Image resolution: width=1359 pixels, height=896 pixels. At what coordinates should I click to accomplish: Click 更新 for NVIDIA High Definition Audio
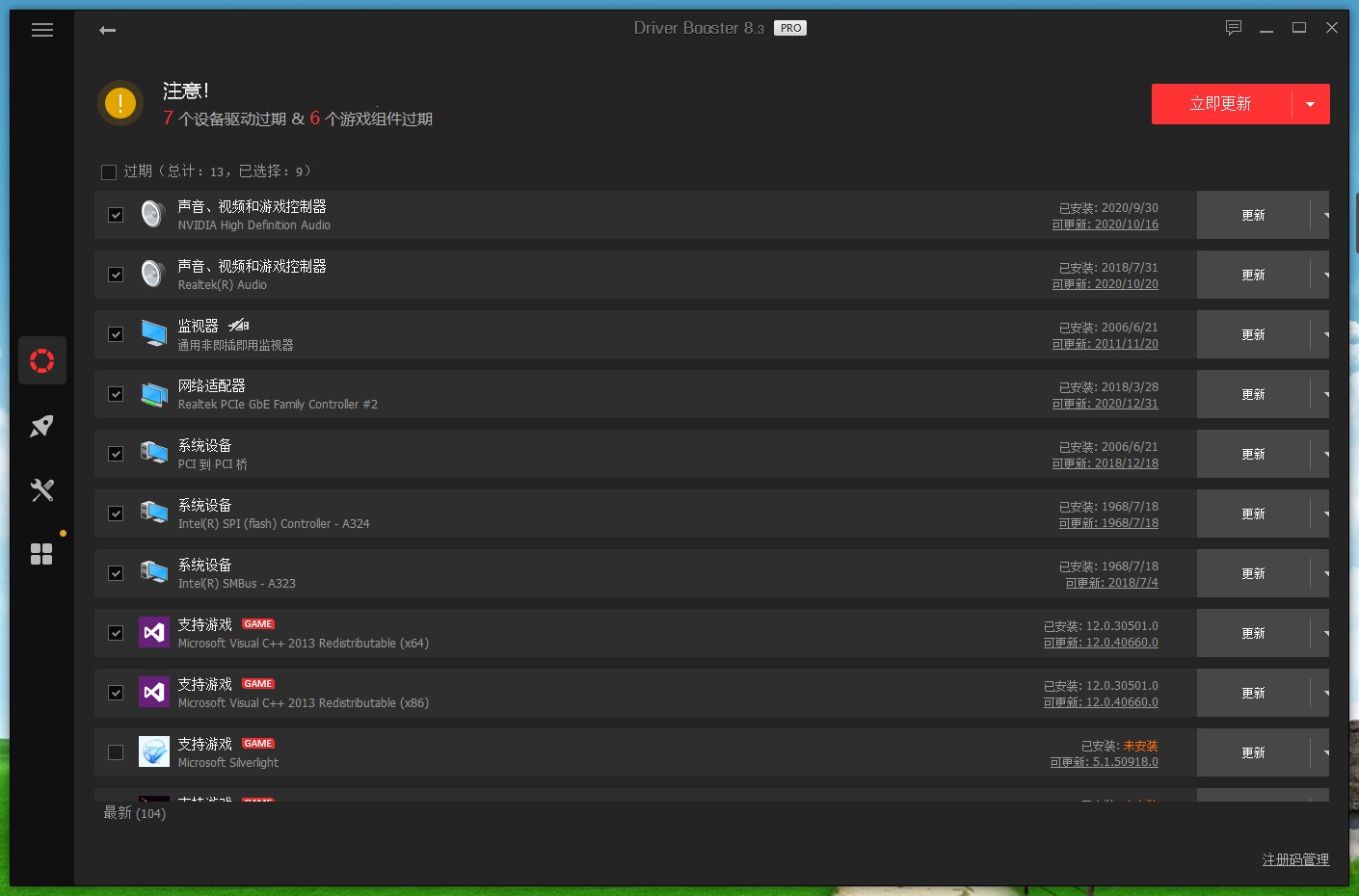tap(1253, 215)
